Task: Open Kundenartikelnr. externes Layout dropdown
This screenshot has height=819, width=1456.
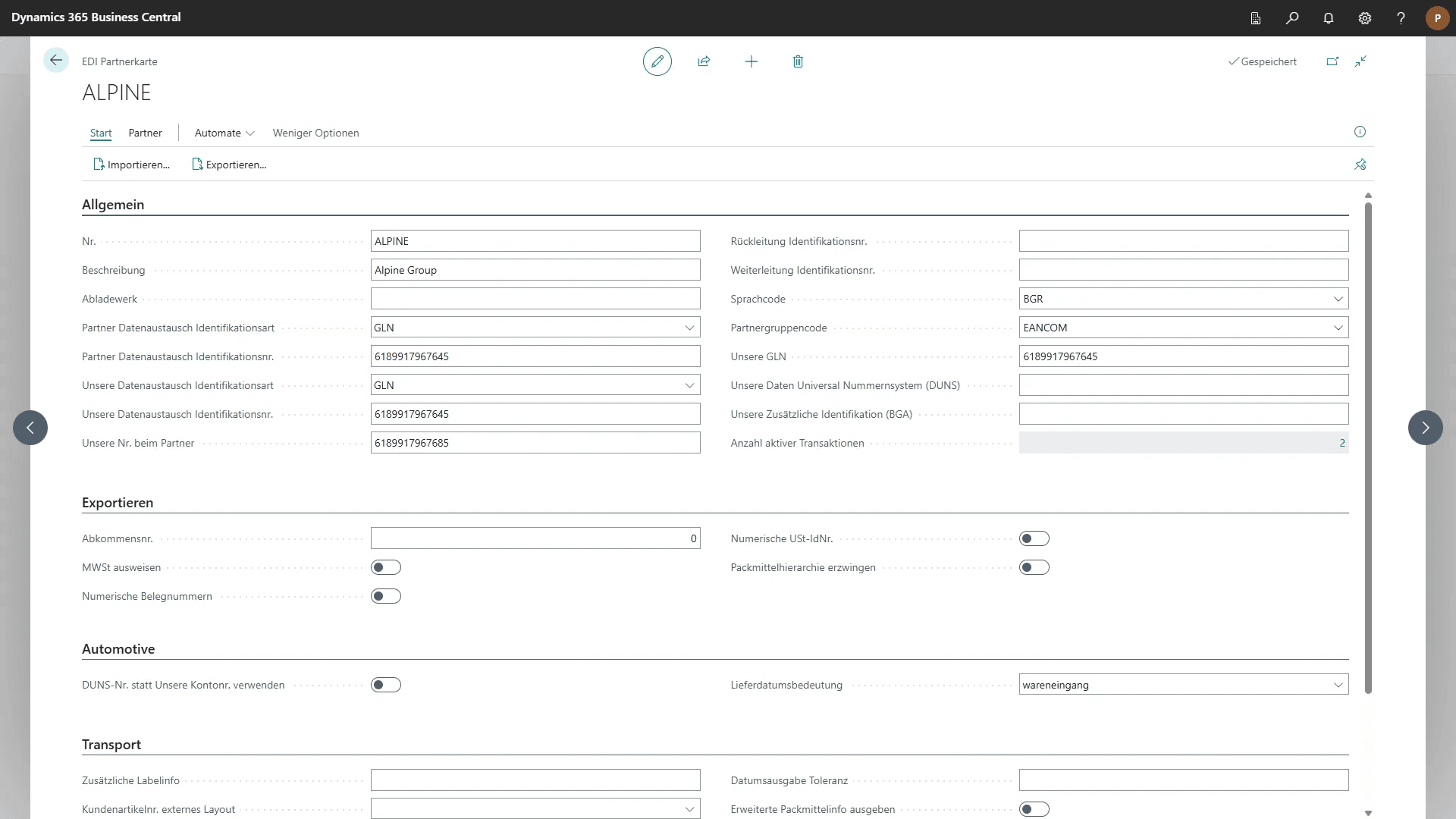Action: pyautogui.click(x=689, y=809)
